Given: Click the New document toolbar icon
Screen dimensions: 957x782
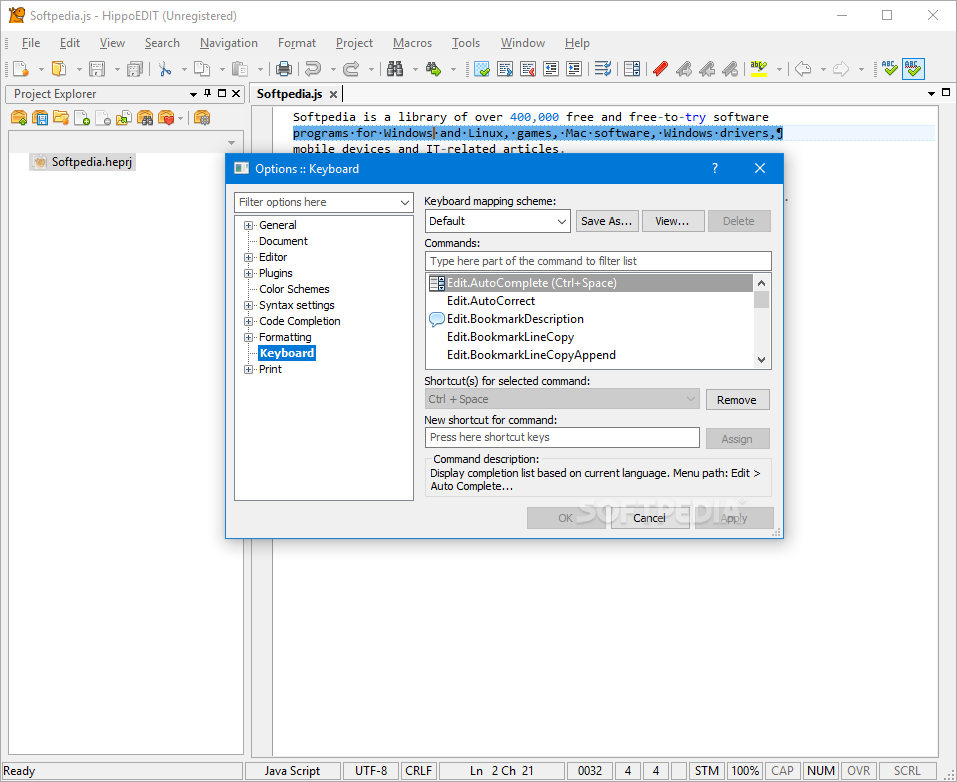Looking at the screenshot, I should pyautogui.click(x=20, y=69).
